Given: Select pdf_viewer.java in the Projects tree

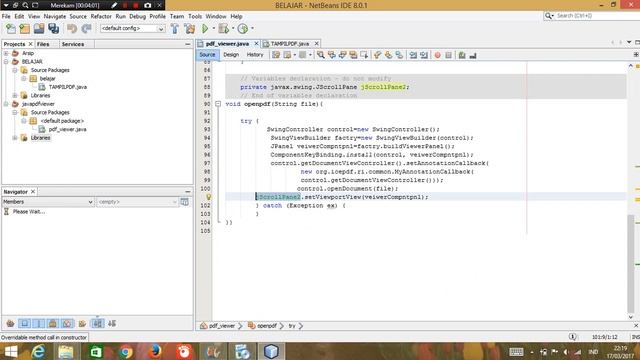Looking at the screenshot, I should coord(67,129).
